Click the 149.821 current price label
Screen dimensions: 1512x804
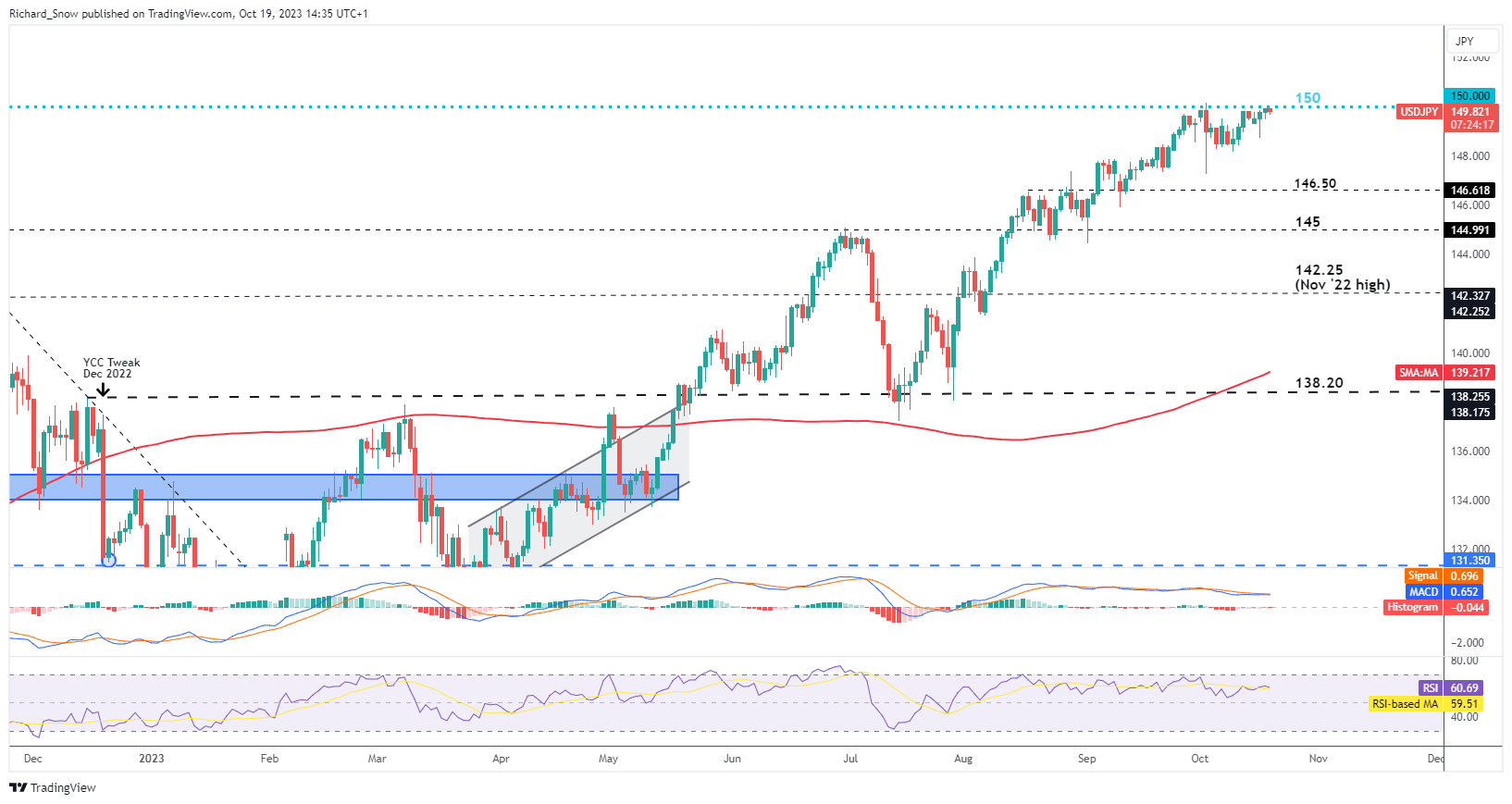tap(1469, 112)
